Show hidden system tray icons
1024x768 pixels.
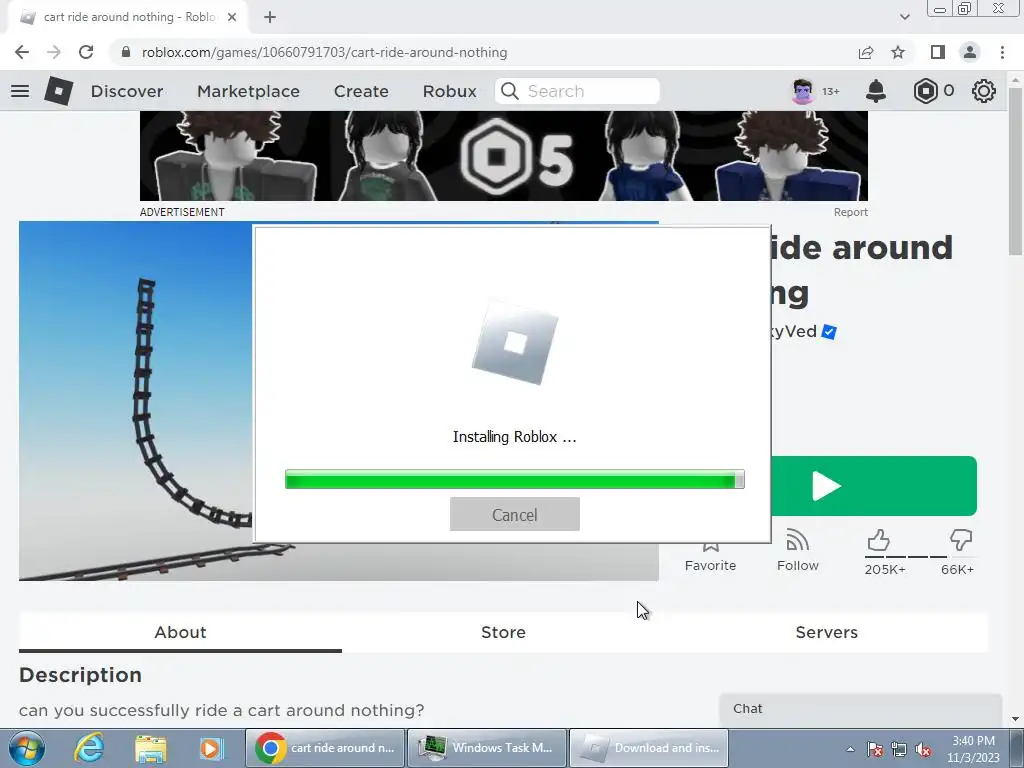click(x=850, y=749)
